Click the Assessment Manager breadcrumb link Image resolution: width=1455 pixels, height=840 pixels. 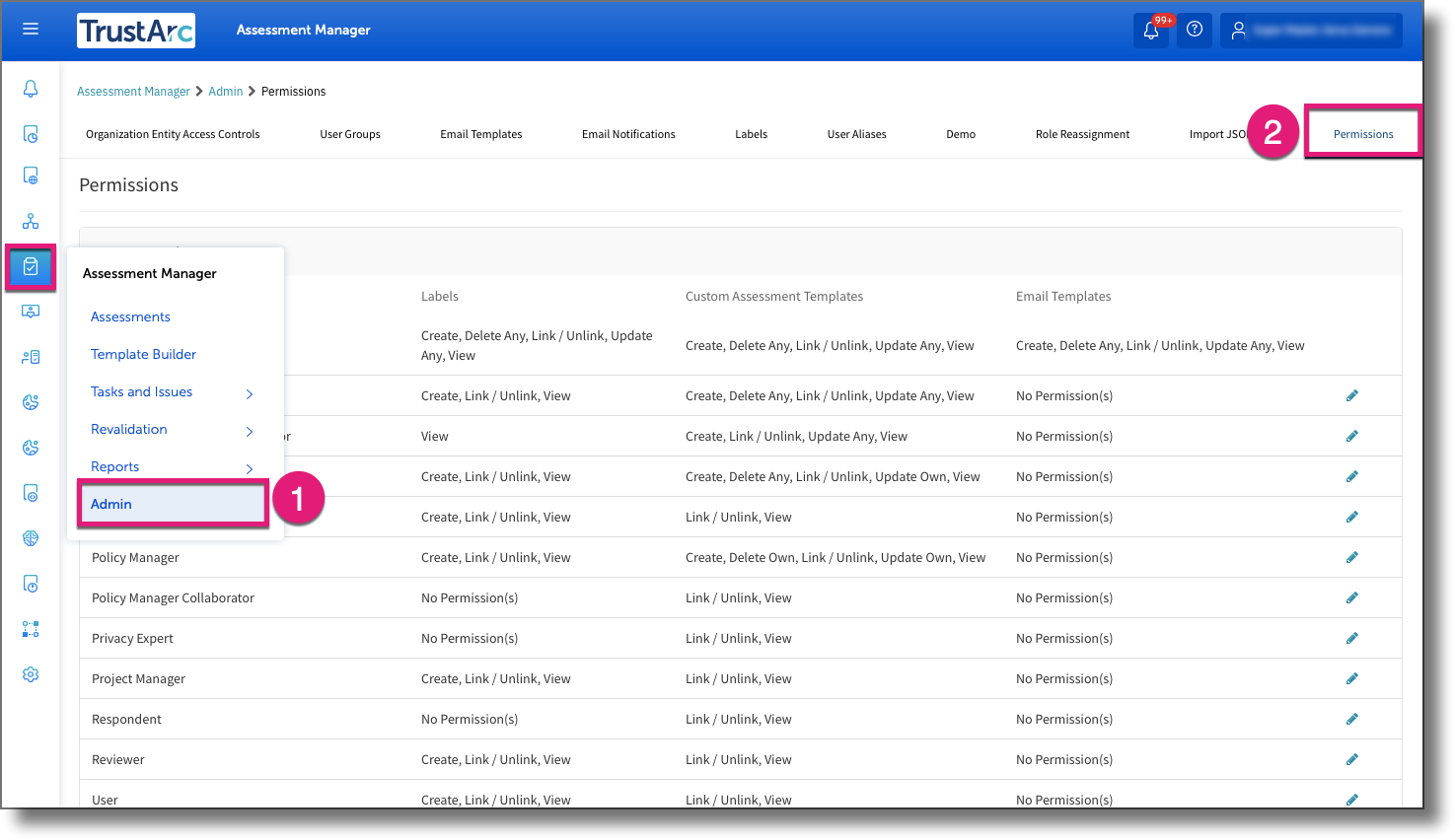point(133,91)
